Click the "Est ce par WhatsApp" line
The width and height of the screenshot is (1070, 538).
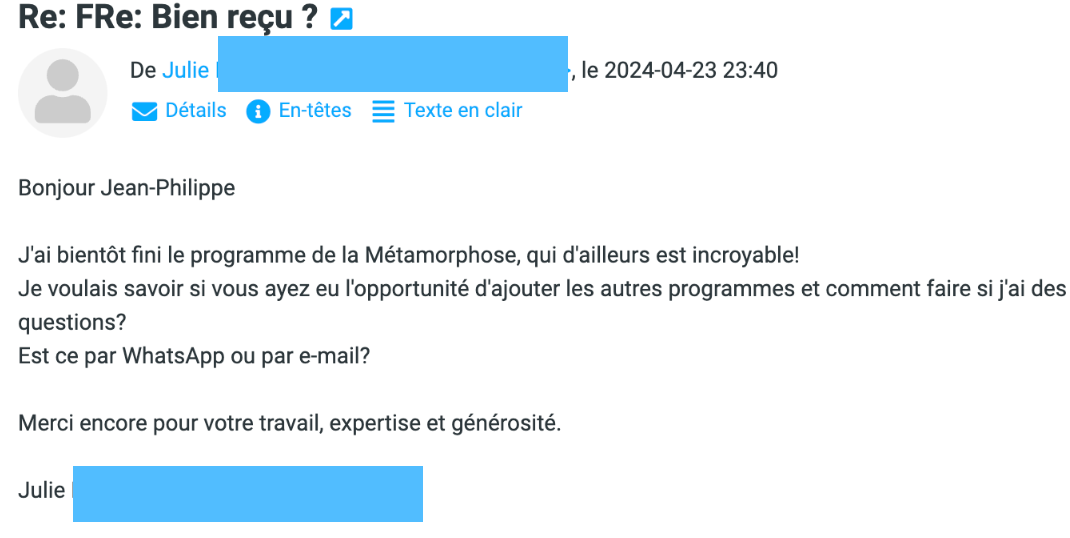[194, 356]
